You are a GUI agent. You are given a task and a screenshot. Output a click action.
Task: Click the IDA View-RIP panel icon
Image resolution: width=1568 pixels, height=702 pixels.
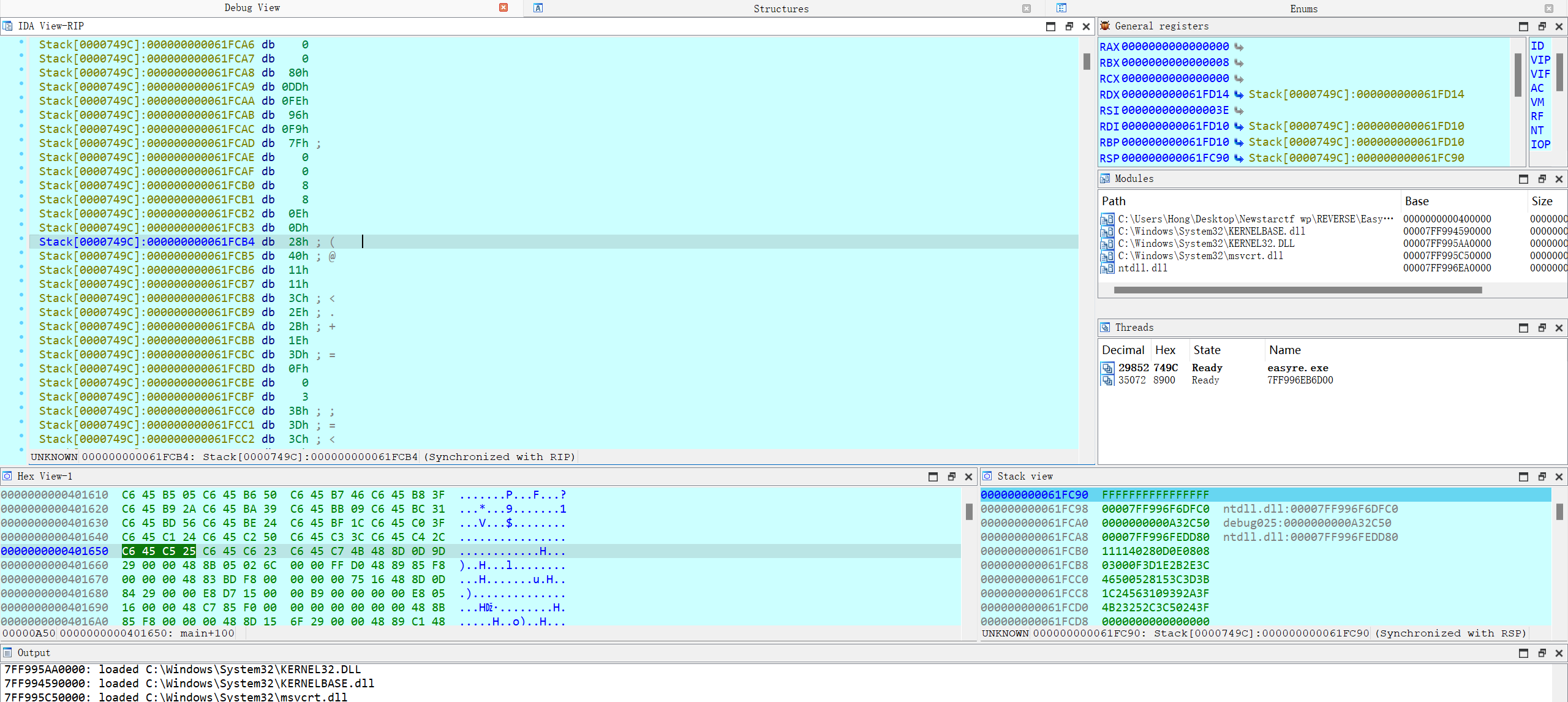click(x=7, y=26)
